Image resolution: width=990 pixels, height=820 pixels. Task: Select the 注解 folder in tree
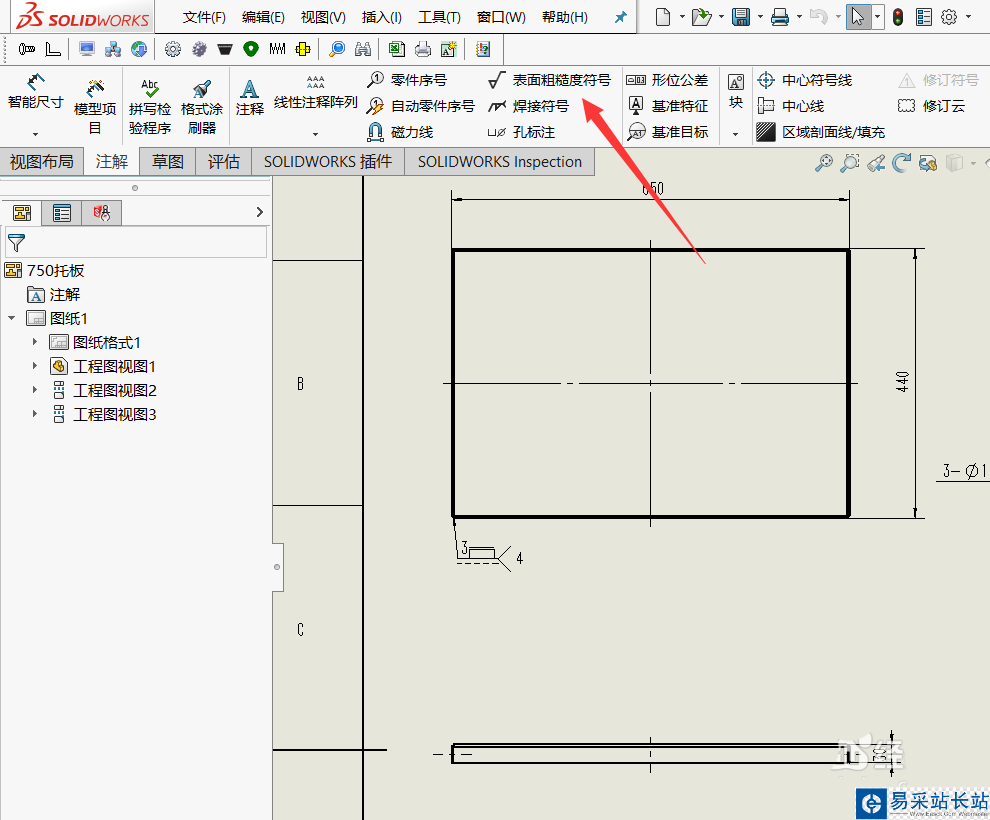[x=54, y=295]
